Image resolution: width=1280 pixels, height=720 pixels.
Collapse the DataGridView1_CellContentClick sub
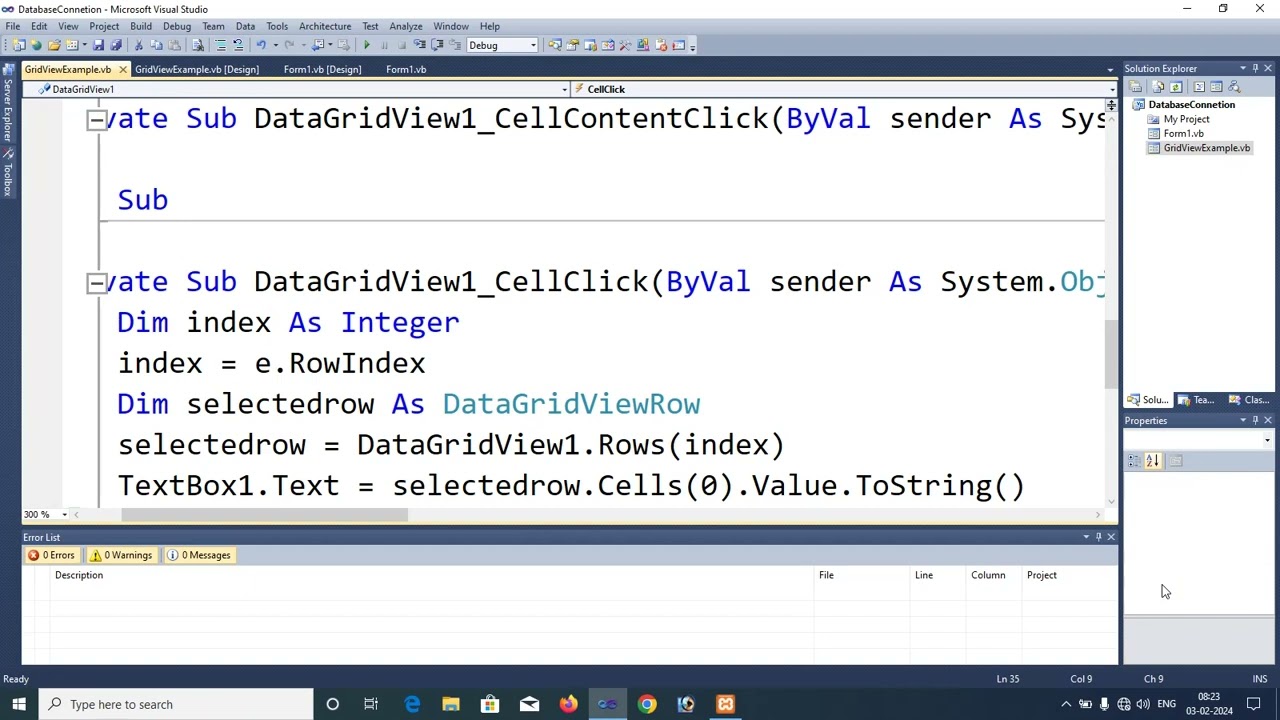(x=96, y=119)
